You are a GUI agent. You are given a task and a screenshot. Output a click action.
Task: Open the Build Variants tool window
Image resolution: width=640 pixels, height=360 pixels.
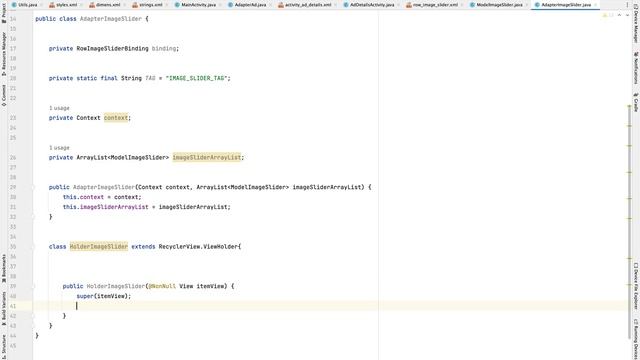point(4,308)
